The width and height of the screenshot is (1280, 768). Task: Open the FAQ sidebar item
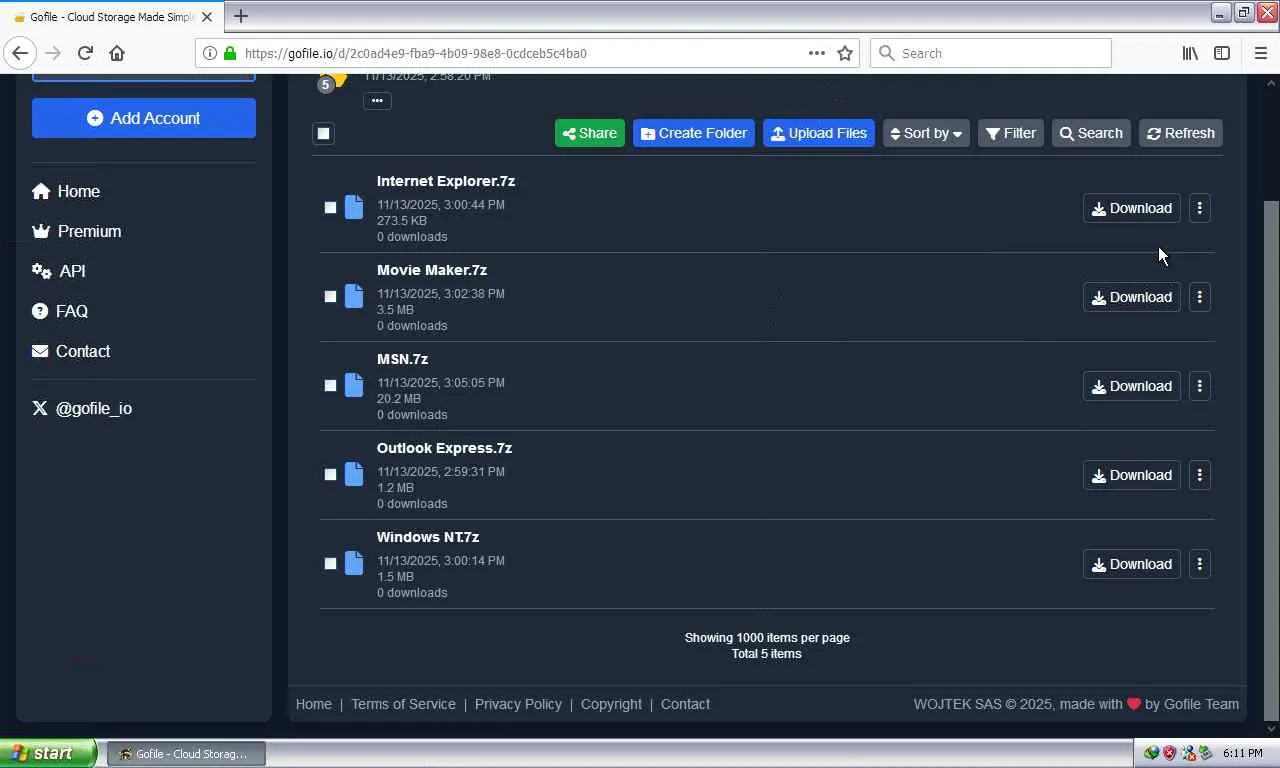(x=60, y=311)
